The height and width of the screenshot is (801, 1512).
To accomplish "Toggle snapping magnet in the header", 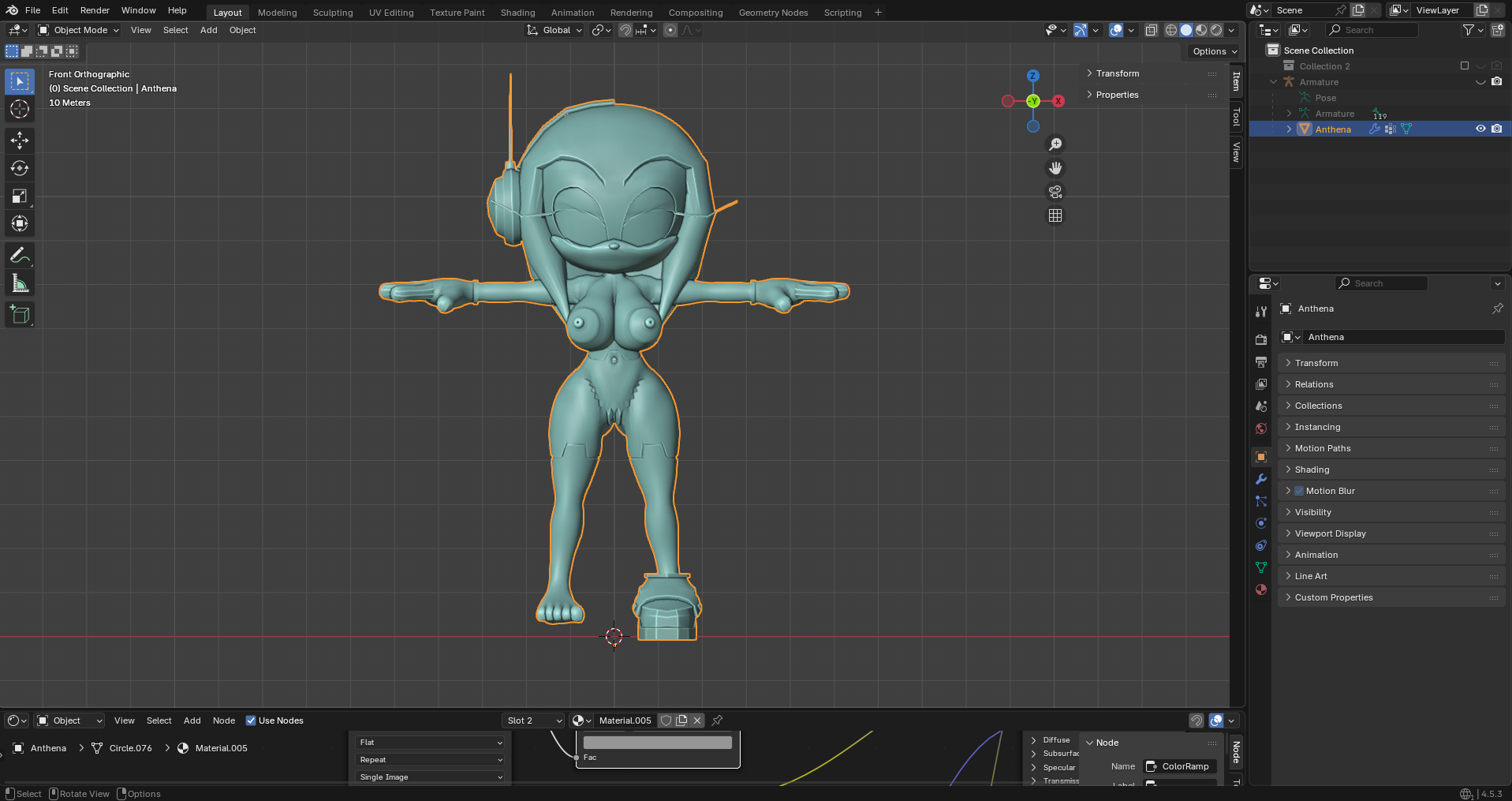I will [625, 30].
